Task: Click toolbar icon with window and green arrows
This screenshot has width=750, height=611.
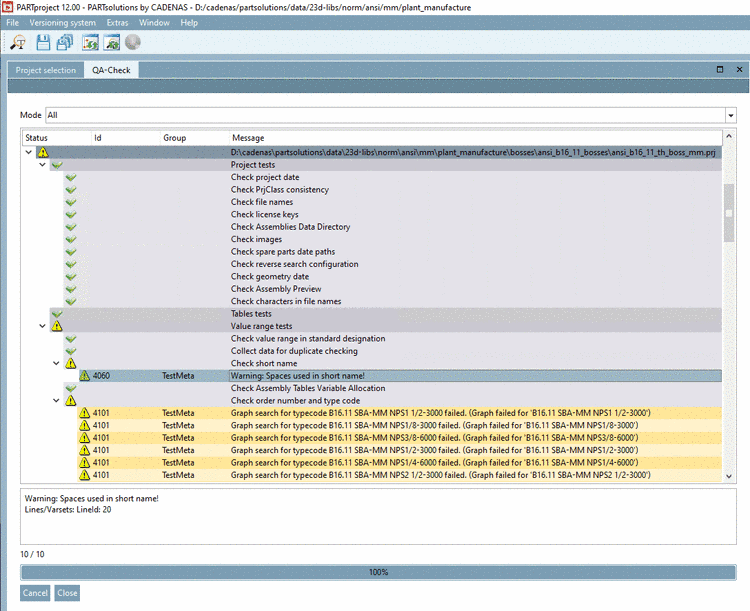Action: (90, 43)
